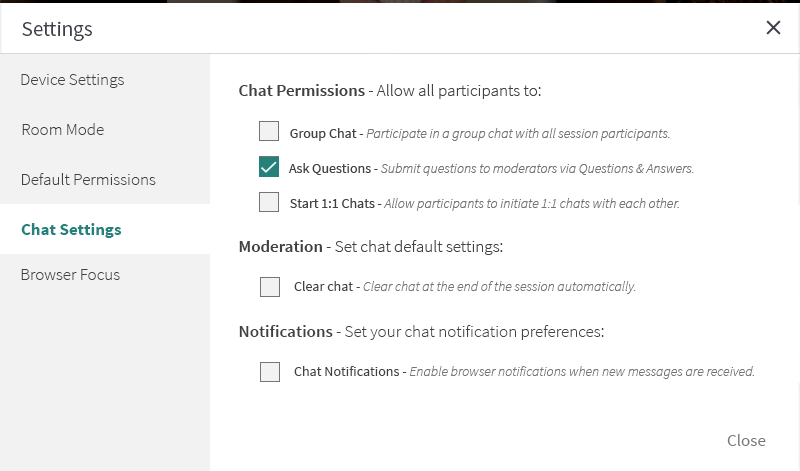The image size is (800, 471).
Task: Enable the Chat Notifications checkbox
Action: pos(270,372)
